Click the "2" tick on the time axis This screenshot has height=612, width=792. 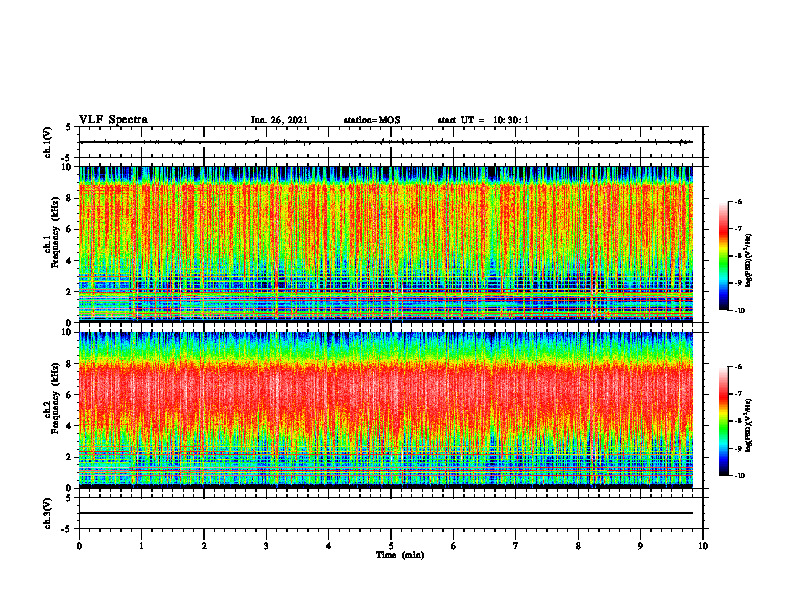(x=204, y=546)
